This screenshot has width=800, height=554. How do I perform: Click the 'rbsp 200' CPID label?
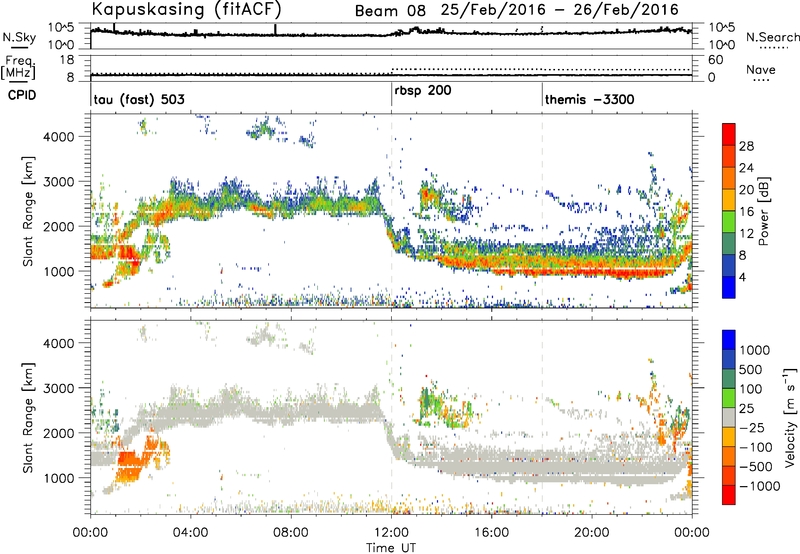pos(423,91)
